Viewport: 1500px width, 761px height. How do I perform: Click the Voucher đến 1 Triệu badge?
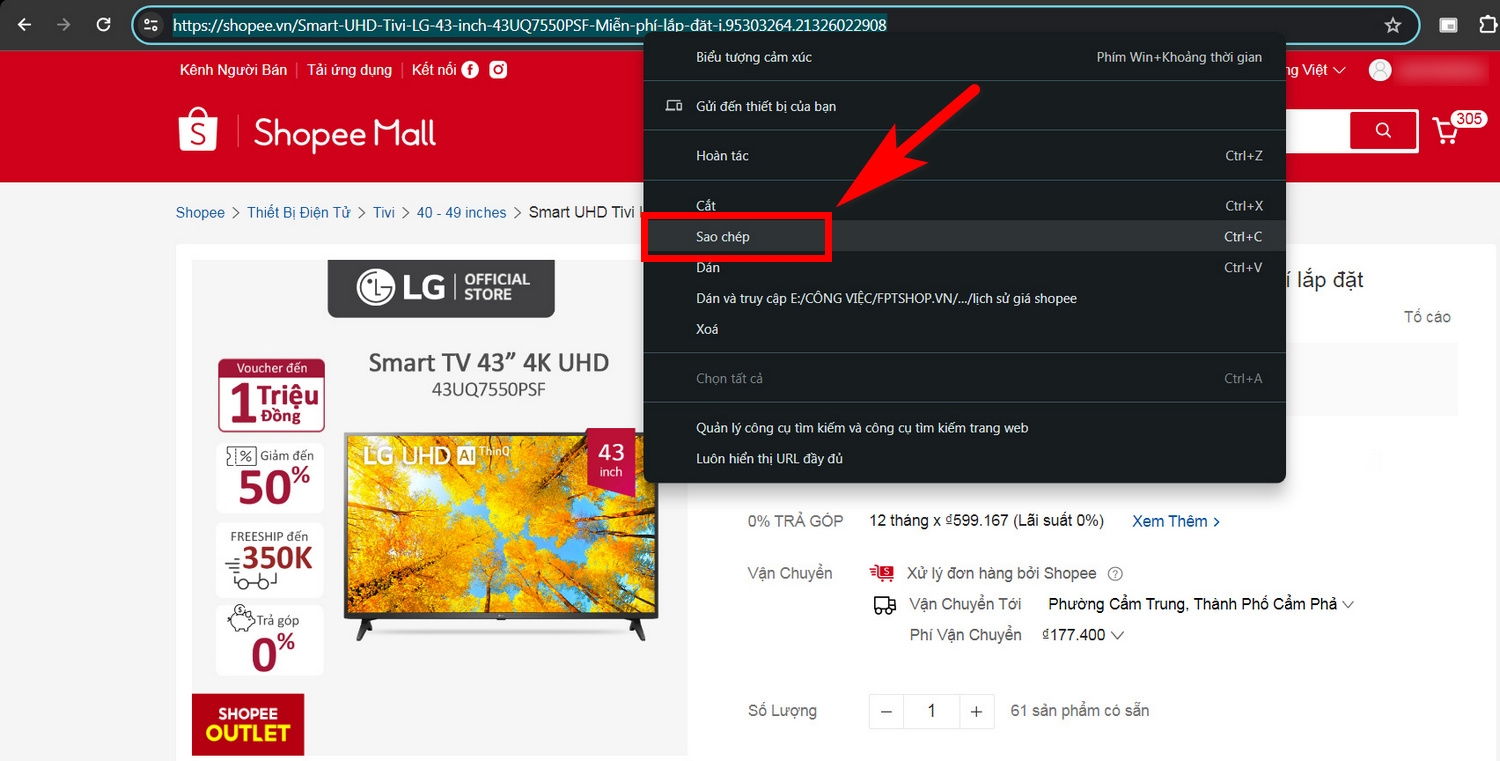click(x=271, y=396)
